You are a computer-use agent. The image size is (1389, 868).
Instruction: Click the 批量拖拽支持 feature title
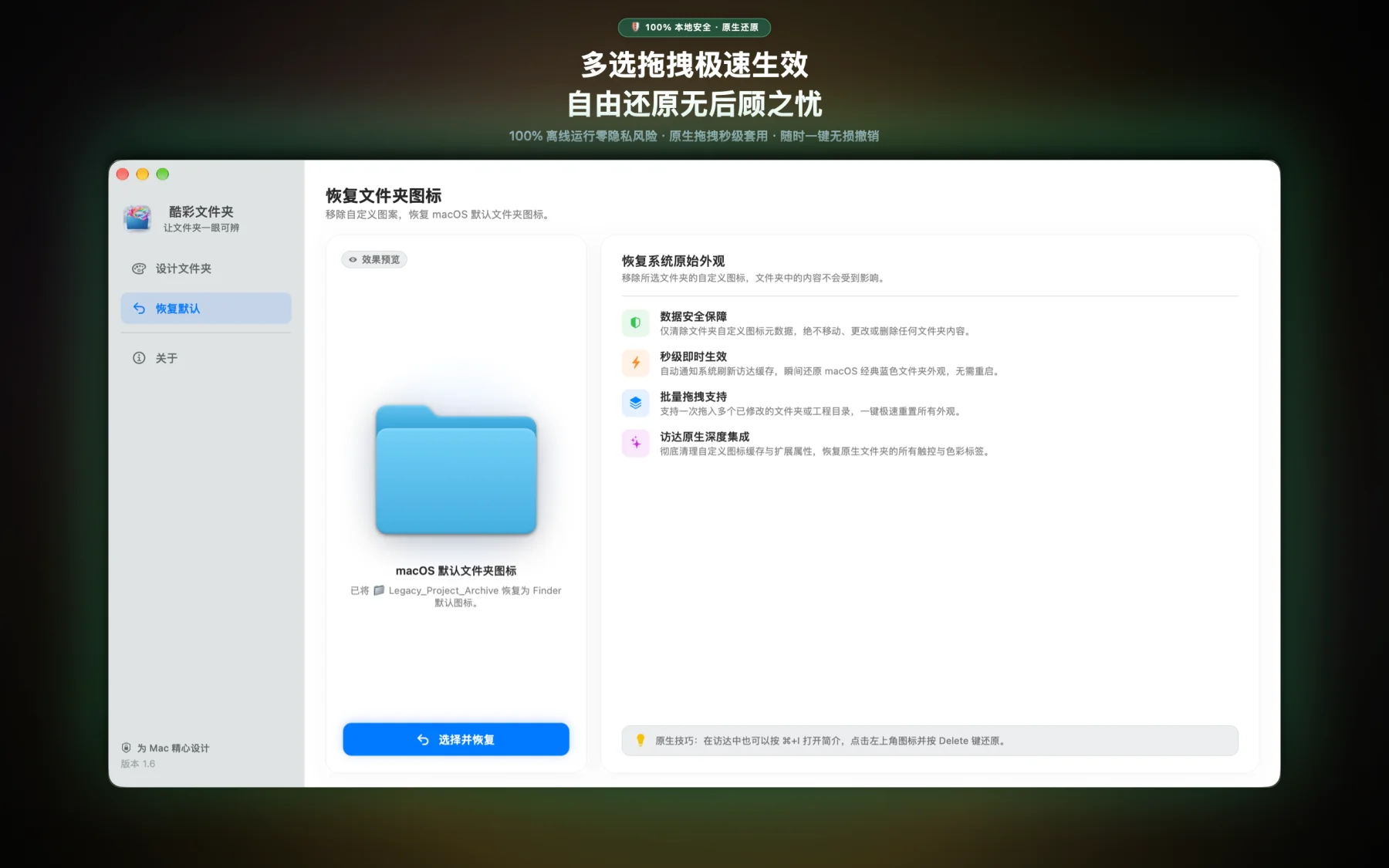coord(693,397)
